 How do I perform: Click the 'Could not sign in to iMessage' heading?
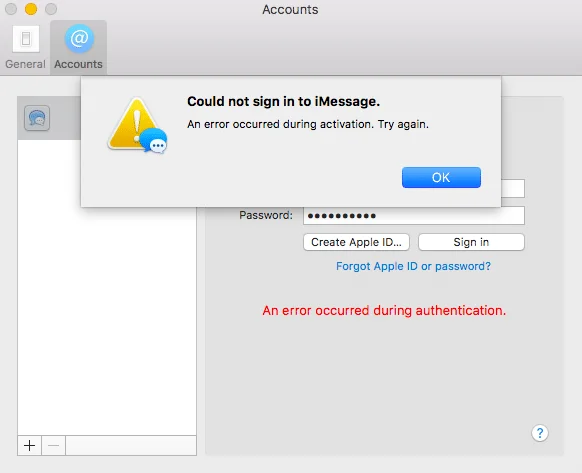[x=283, y=101]
